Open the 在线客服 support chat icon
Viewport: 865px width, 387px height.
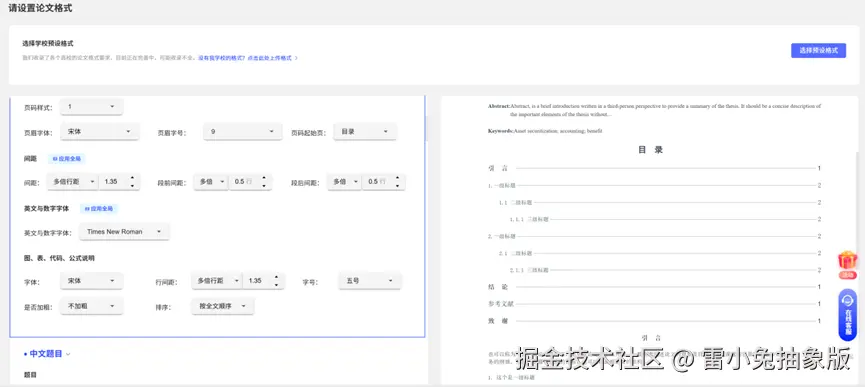[847, 315]
